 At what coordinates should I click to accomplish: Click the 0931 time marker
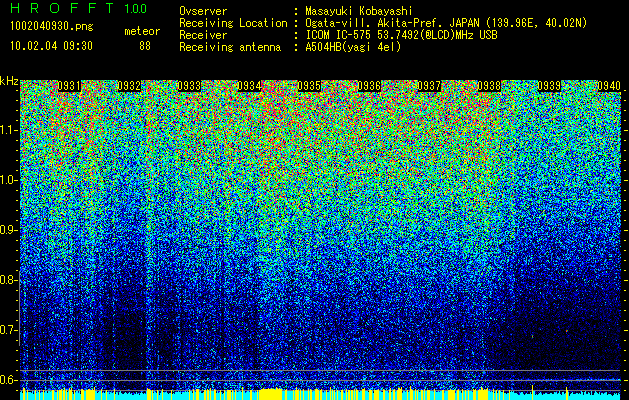[69, 86]
